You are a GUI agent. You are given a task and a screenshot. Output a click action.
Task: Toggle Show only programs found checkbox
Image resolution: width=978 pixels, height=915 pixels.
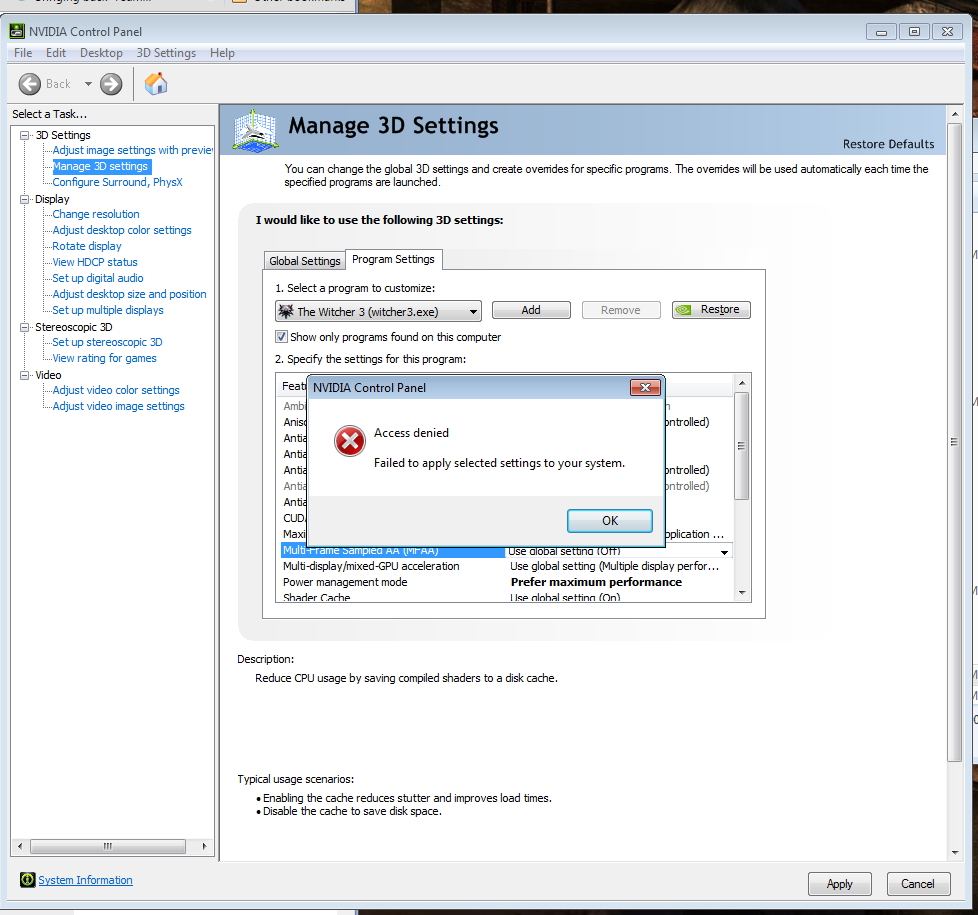(x=281, y=337)
